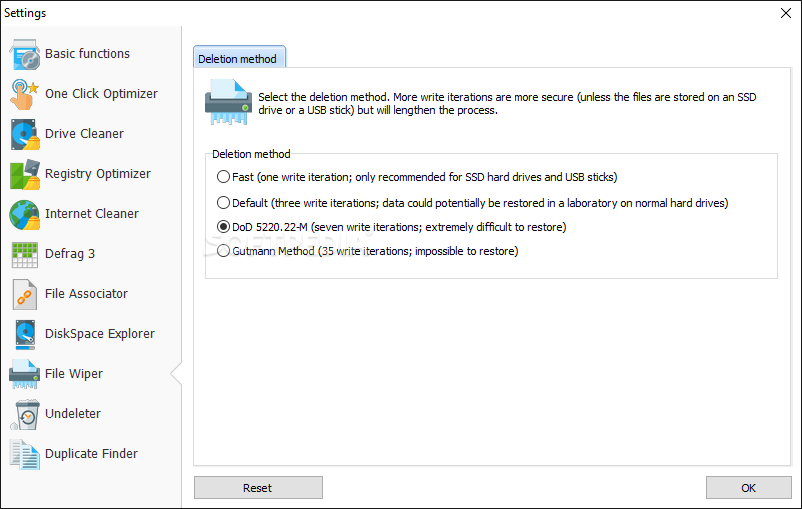Click the Duplicate Finder documents icon

pyautogui.click(x=25, y=454)
